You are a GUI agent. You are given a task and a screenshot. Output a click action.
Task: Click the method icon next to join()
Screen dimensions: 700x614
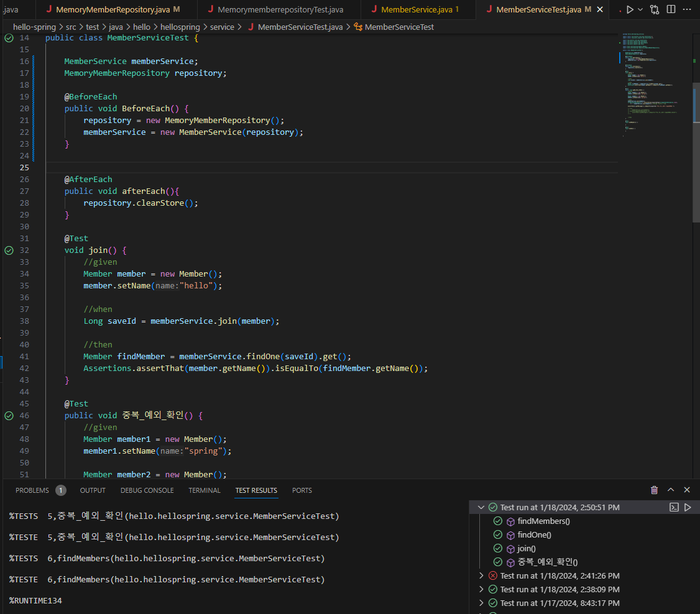(511, 549)
